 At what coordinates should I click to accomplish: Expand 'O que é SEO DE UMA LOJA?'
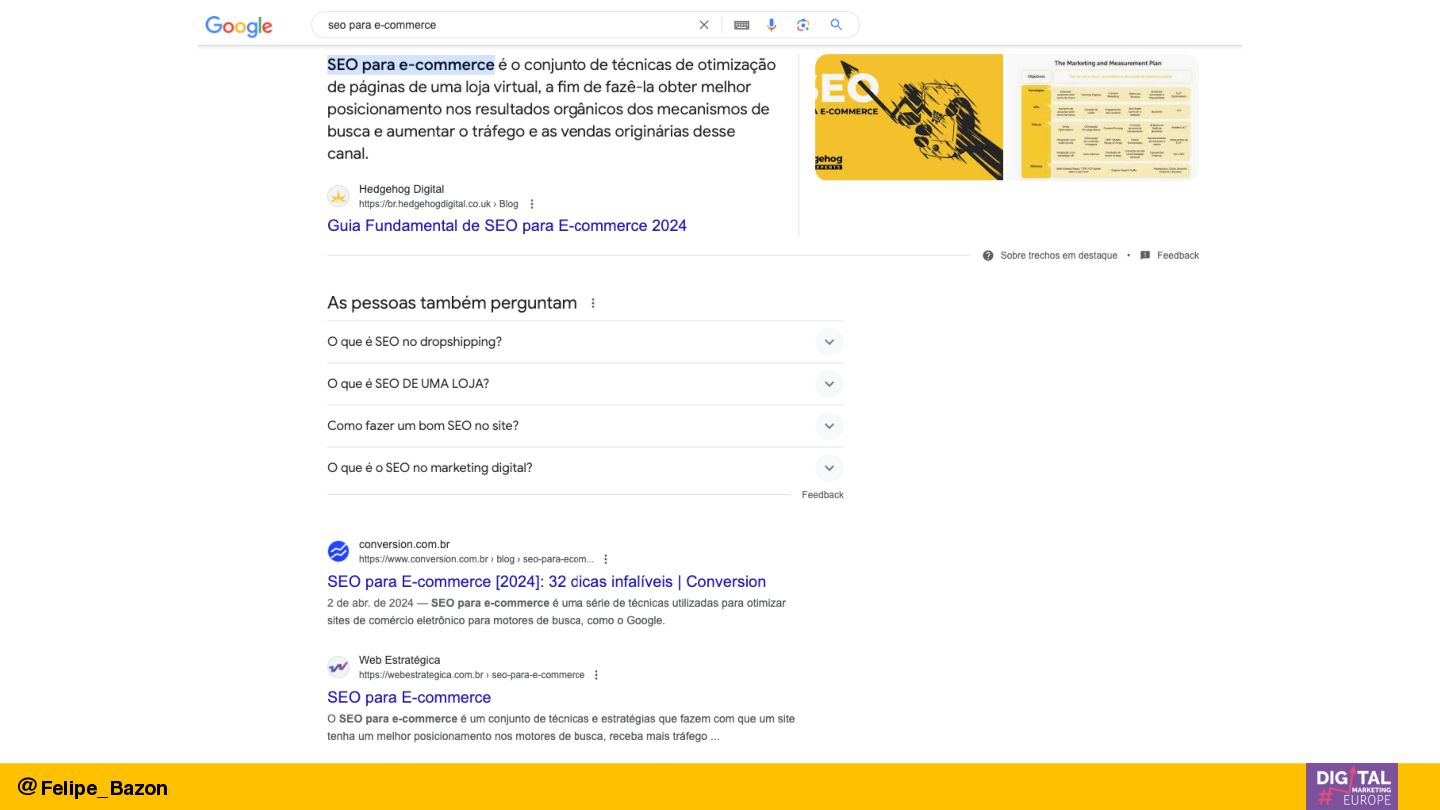point(585,384)
